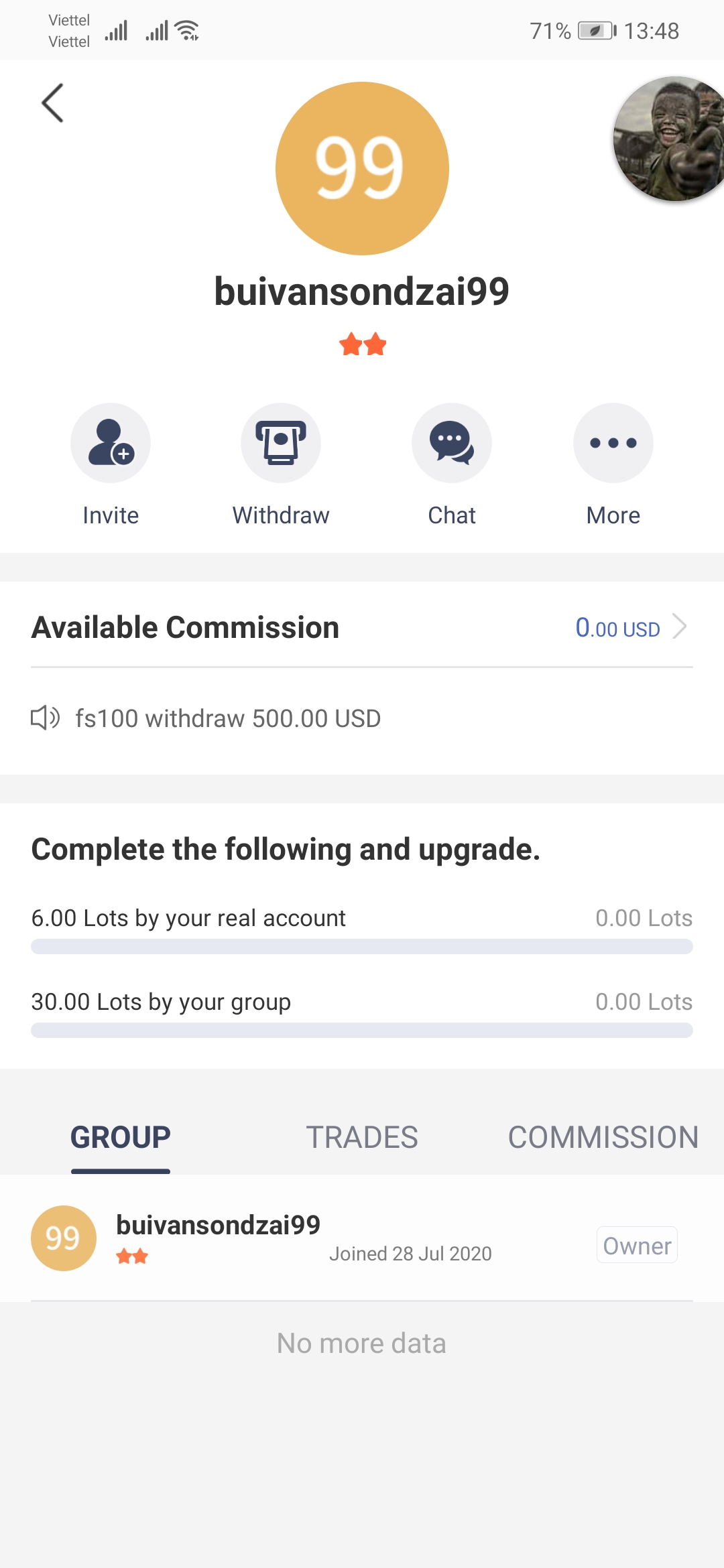Switch to the COMMISSION tab
The width and height of the screenshot is (724, 1568).
603,1137
